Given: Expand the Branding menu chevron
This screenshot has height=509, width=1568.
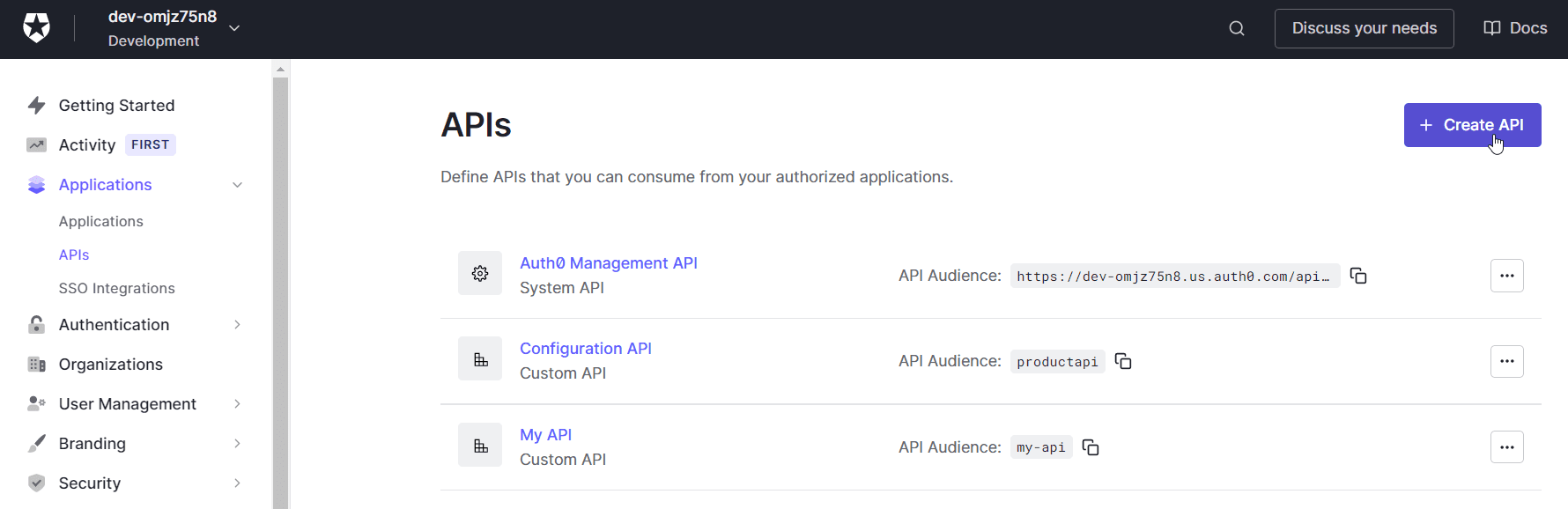Looking at the screenshot, I should point(237,444).
